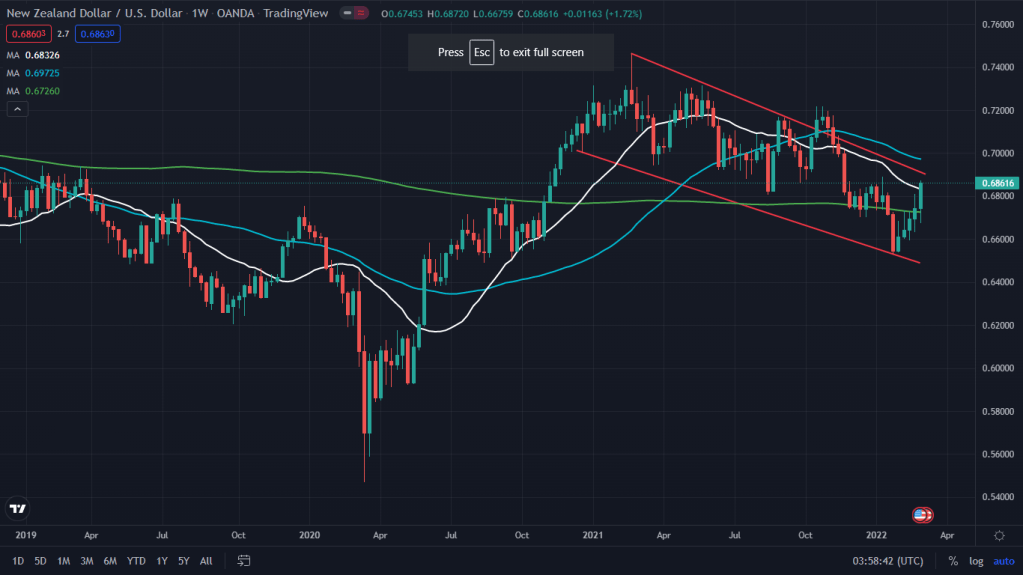
Task: Select the YTD time range
Action: [137, 561]
